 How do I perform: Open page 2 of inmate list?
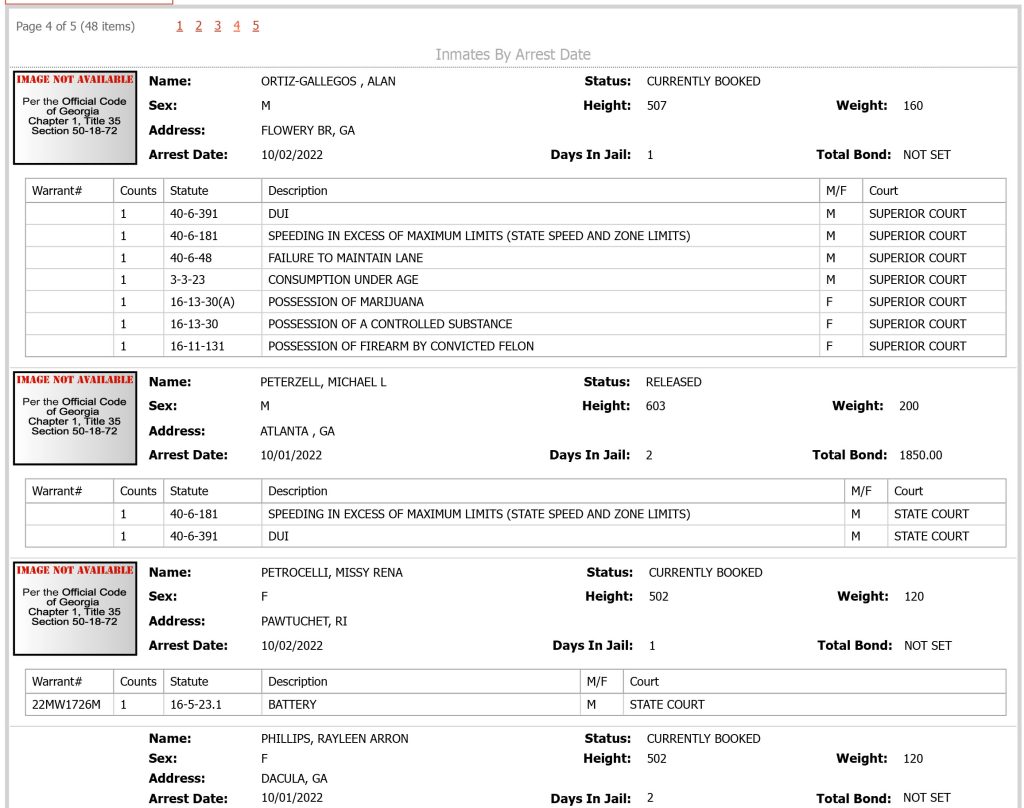[199, 26]
